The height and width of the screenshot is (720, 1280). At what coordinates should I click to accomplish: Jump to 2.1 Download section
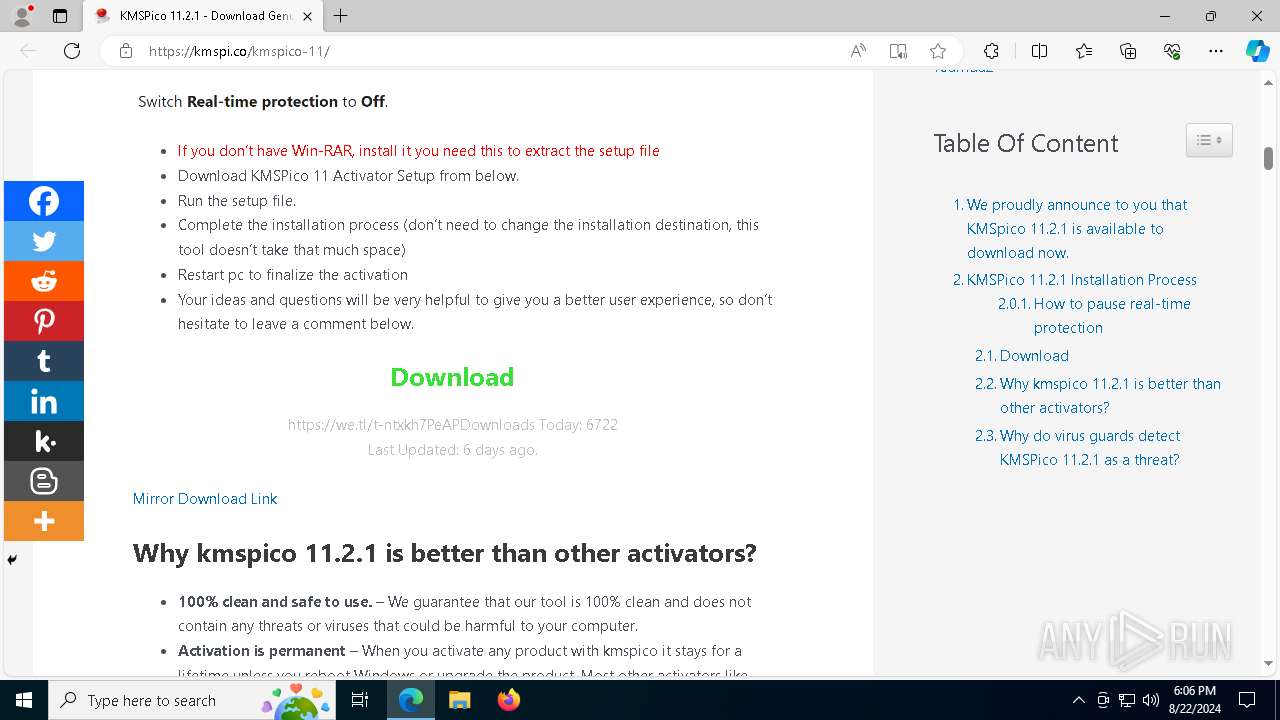(x=1034, y=356)
